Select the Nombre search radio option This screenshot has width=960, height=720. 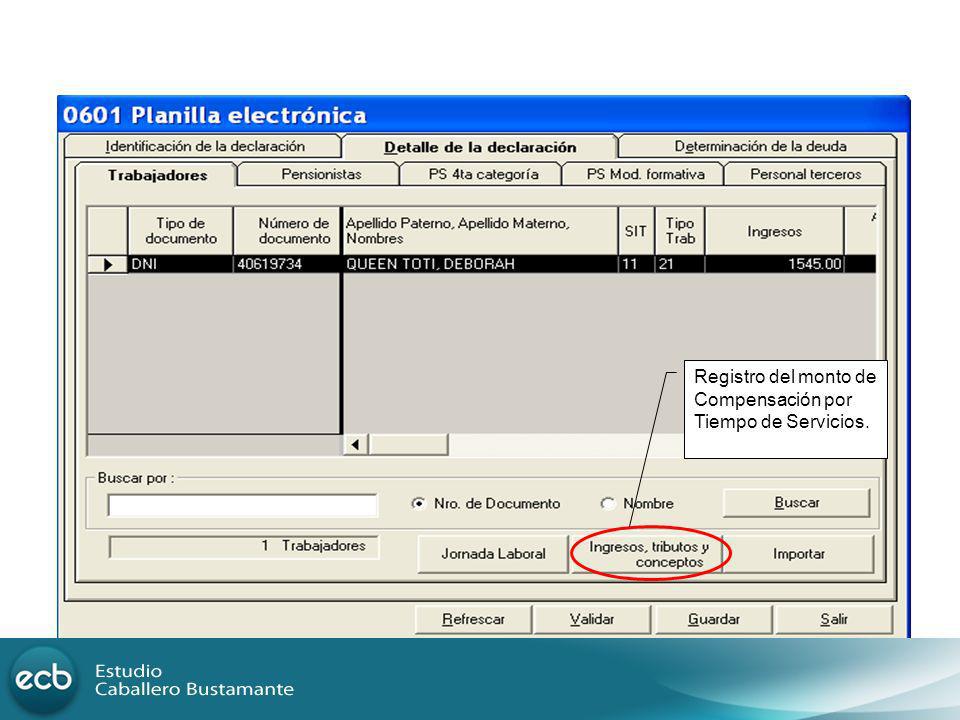pos(607,503)
